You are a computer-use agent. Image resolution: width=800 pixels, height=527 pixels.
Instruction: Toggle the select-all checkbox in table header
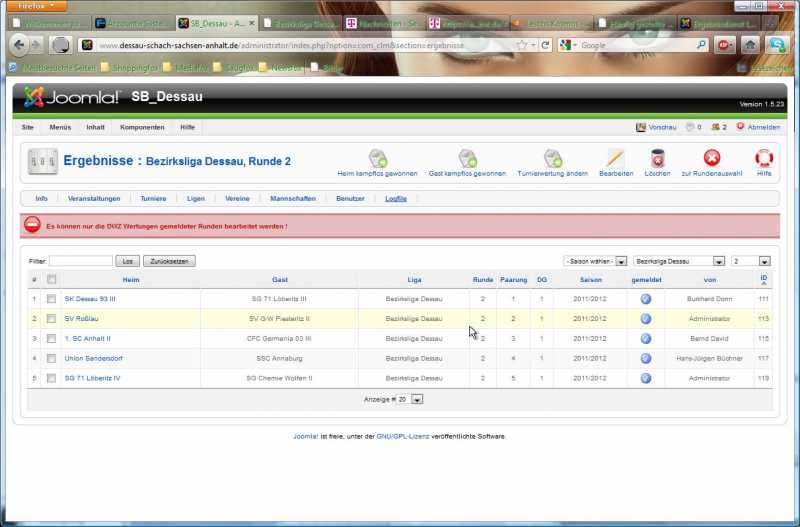51,280
